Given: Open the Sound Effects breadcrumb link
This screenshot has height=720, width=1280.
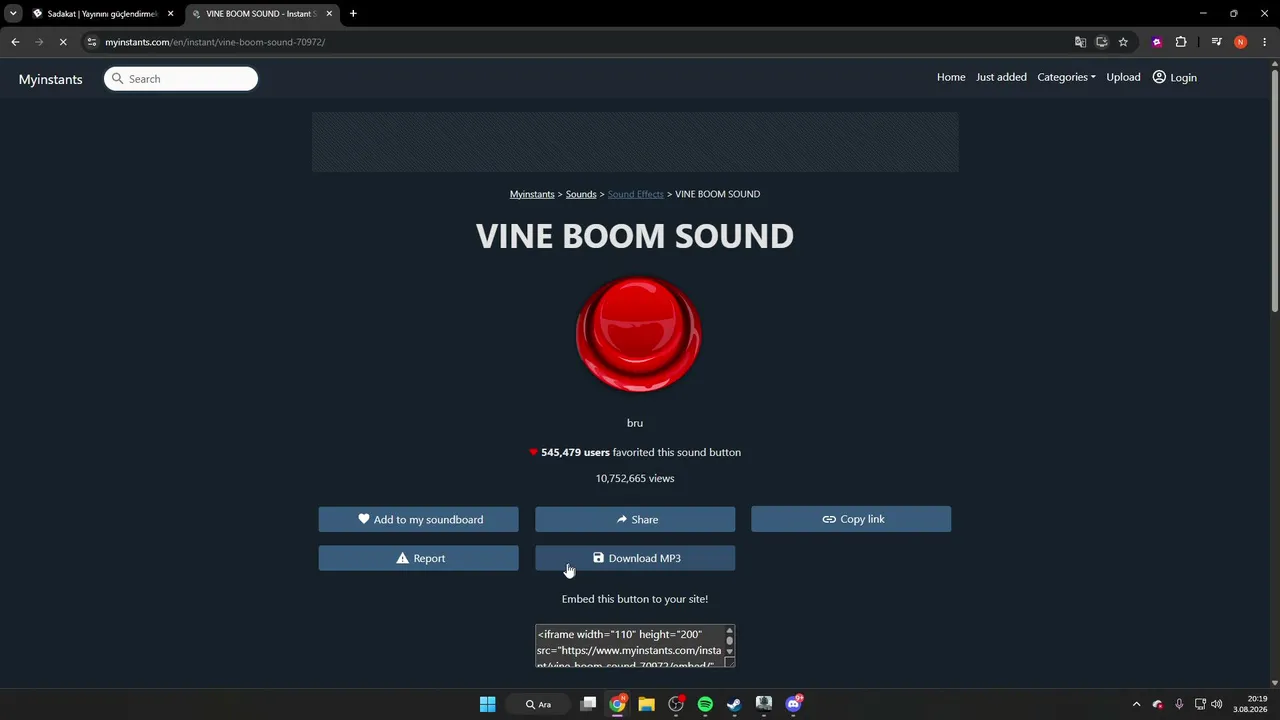Looking at the screenshot, I should pos(636,194).
